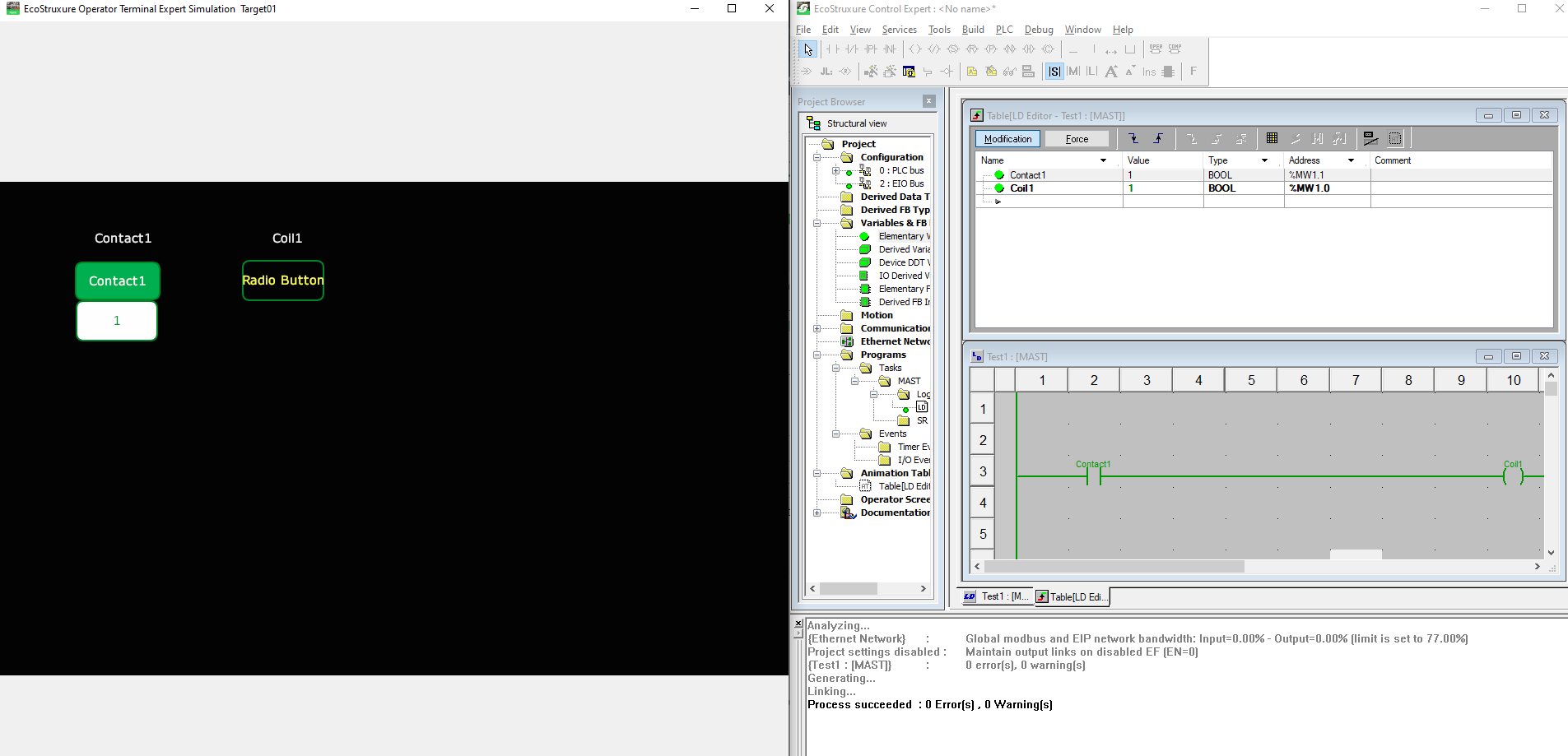
Task: Click the Radio Button under Coil1
Action: tap(283, 281)
